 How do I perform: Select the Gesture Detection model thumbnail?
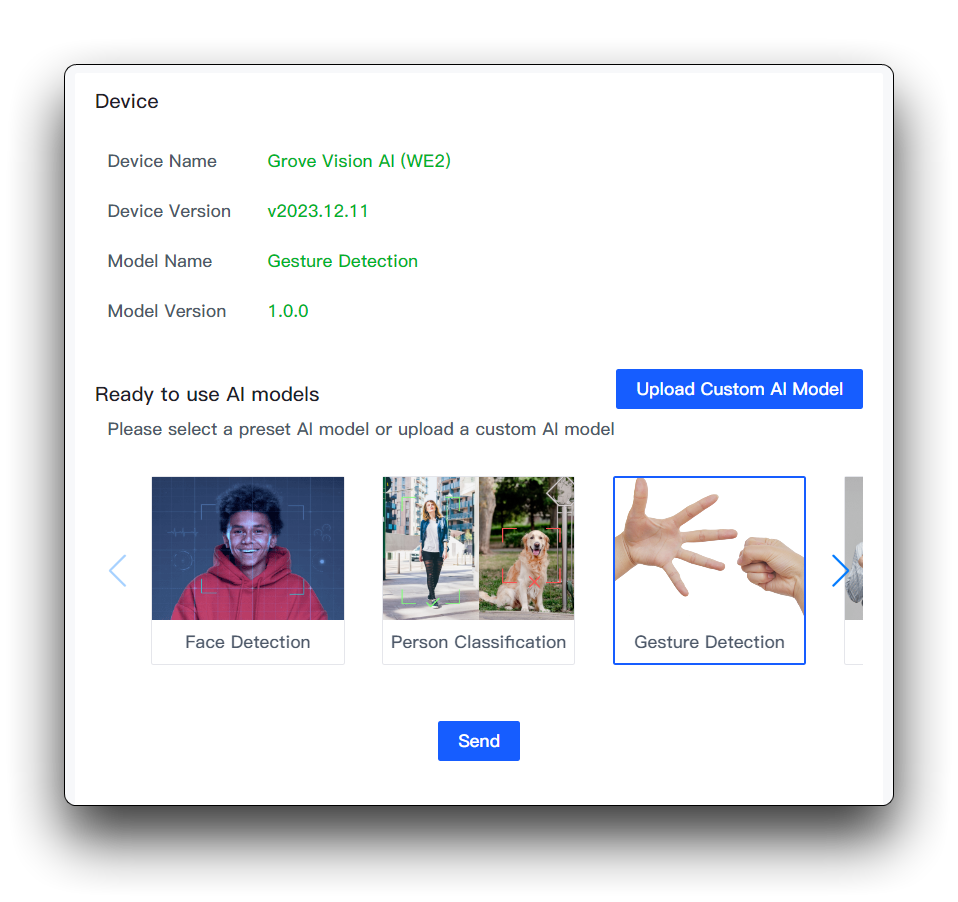(709, 548)
